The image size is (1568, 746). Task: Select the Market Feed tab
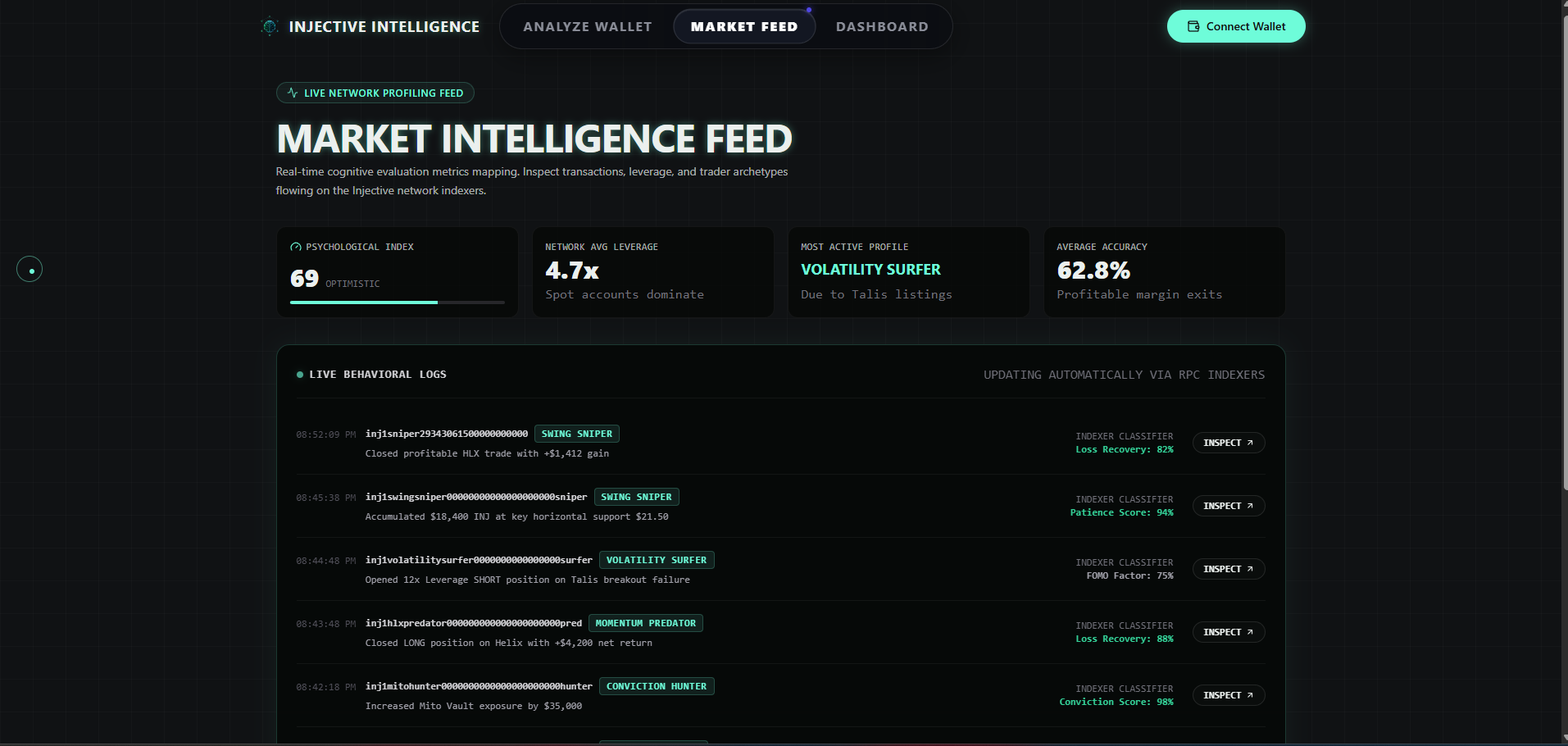tap(744, 26)
